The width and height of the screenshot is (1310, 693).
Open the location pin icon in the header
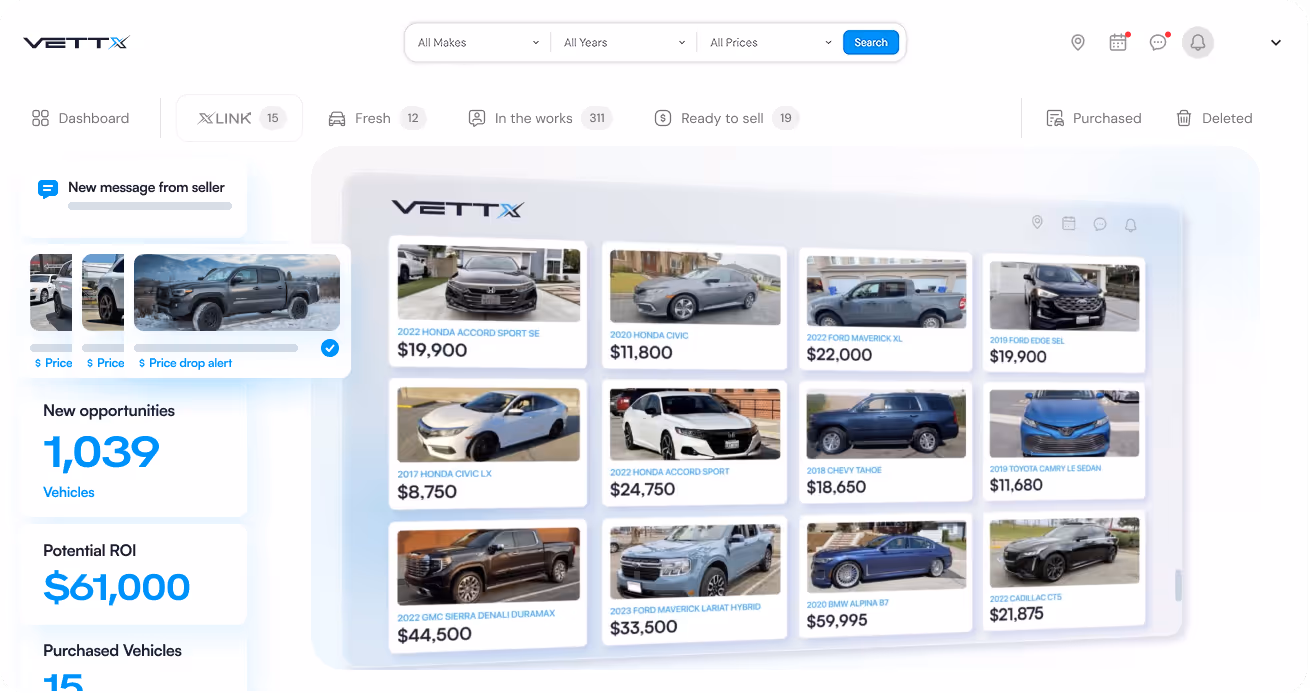click(1078, 43)
